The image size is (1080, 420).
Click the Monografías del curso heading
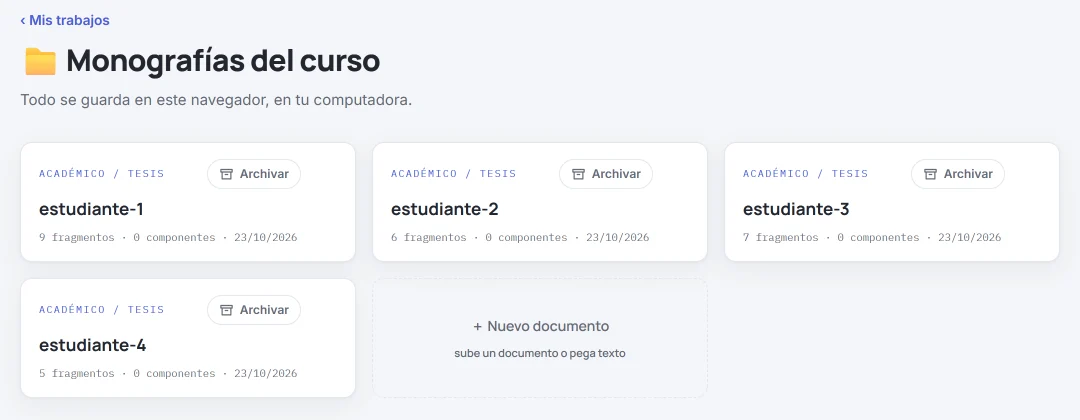(x=223, y=61)
